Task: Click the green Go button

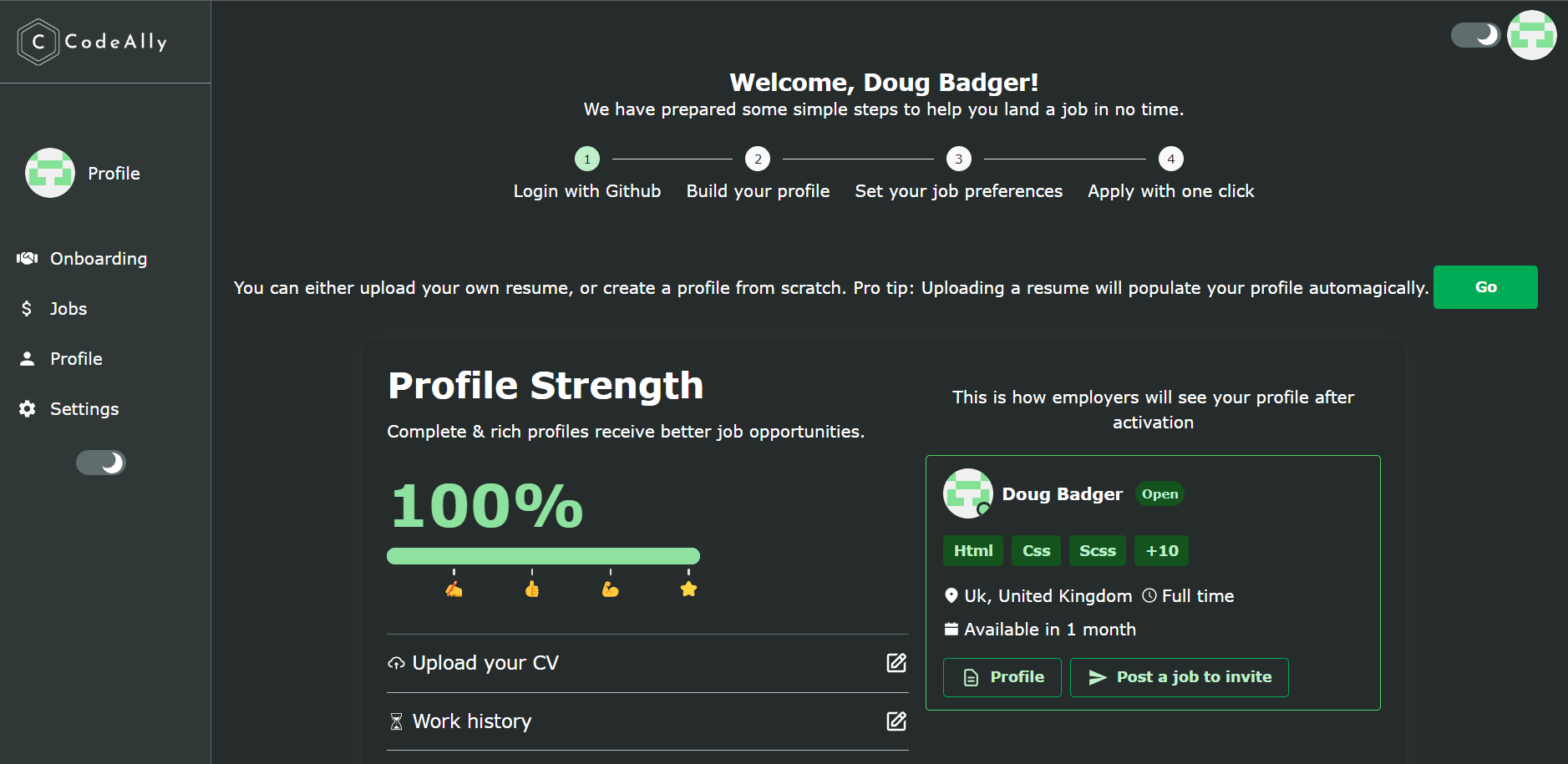Action: point(1485,287)
